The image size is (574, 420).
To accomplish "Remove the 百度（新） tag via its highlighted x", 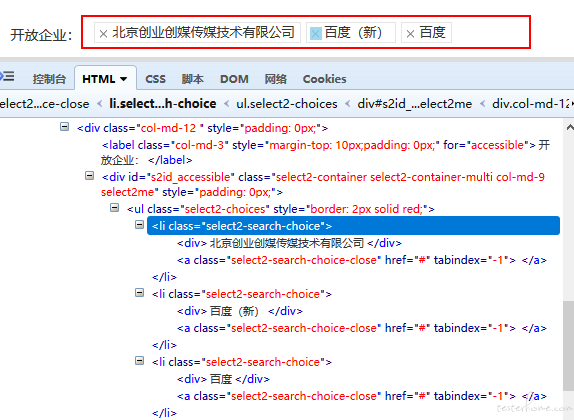I will click(316, 34).
